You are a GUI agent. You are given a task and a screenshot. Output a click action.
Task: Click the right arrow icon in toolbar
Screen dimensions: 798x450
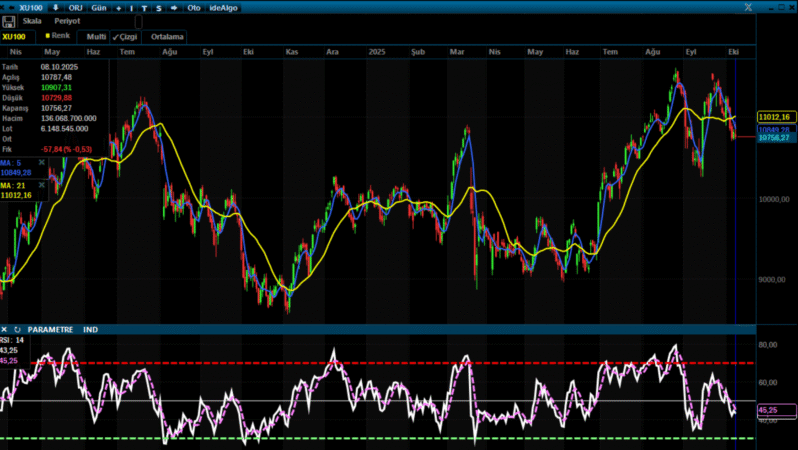click(x=175, y=7)
